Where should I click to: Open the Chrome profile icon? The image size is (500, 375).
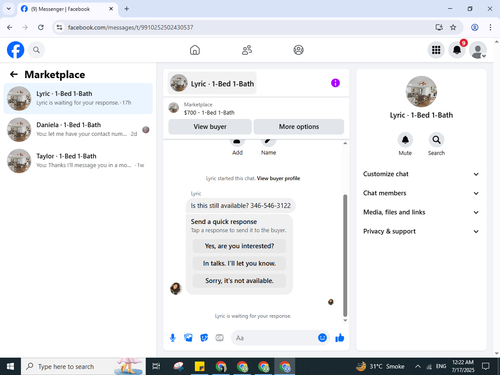(475, 27)
